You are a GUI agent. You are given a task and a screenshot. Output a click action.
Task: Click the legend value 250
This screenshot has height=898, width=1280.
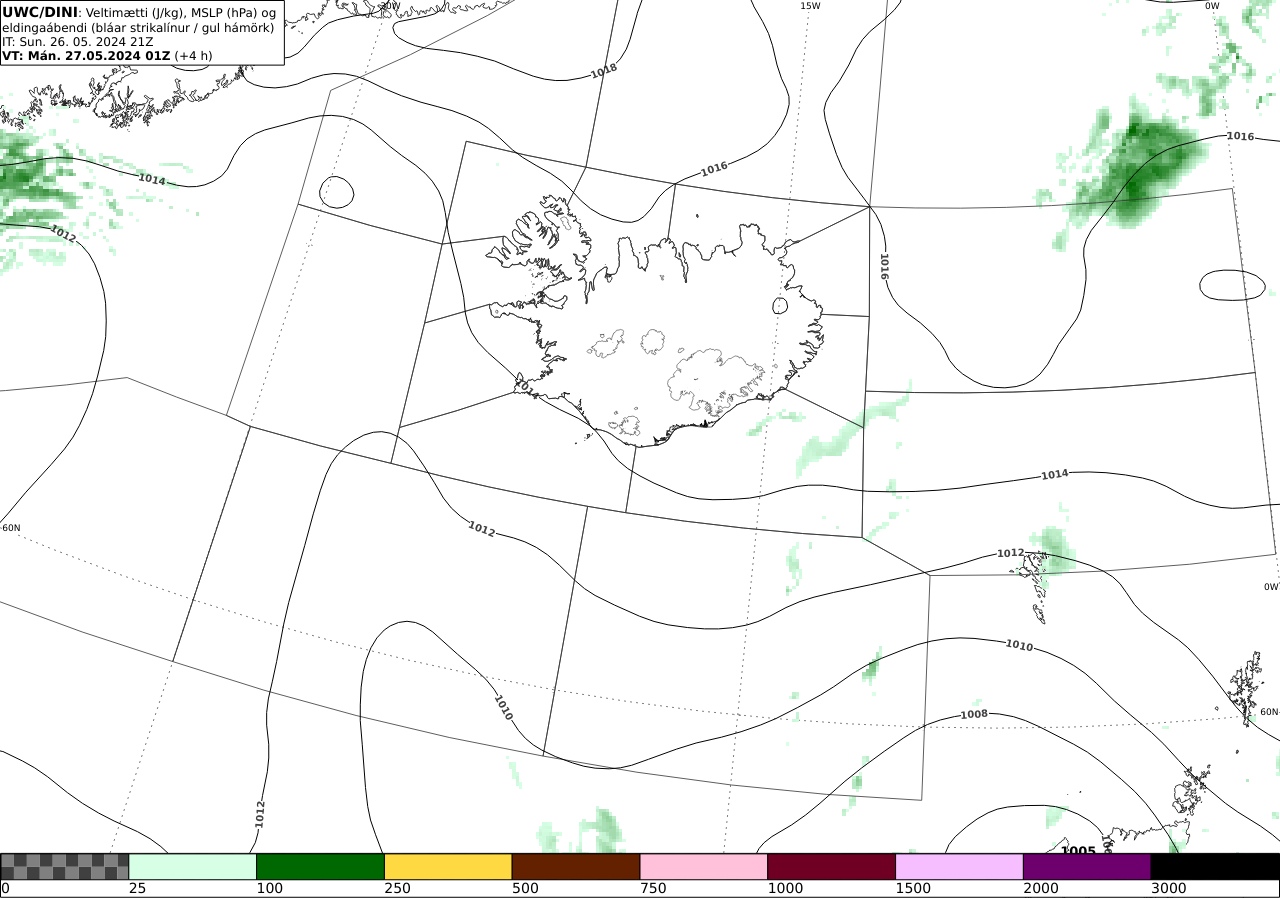coord(397,888)
